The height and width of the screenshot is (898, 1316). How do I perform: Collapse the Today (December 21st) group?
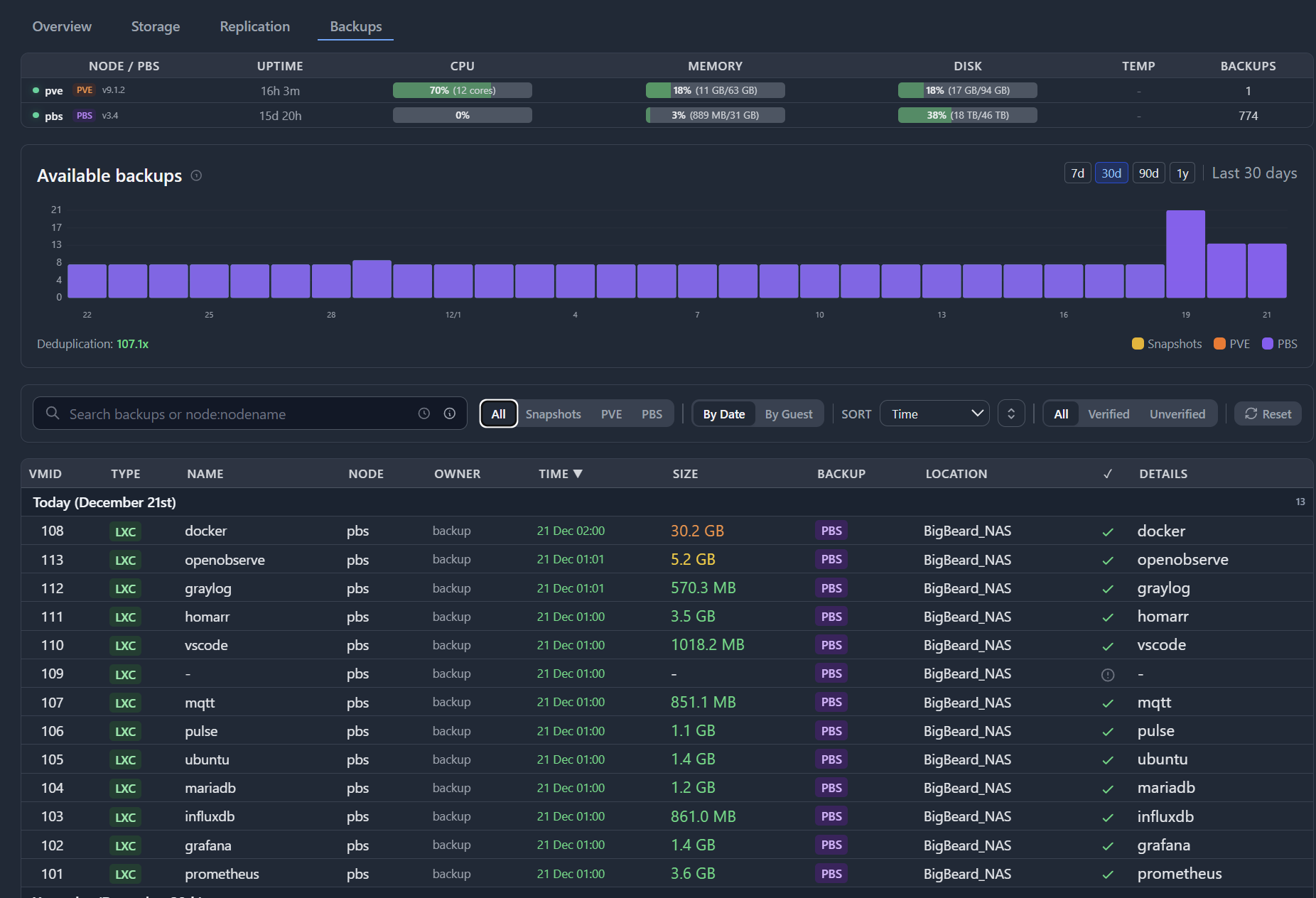(x=104, y=502)
